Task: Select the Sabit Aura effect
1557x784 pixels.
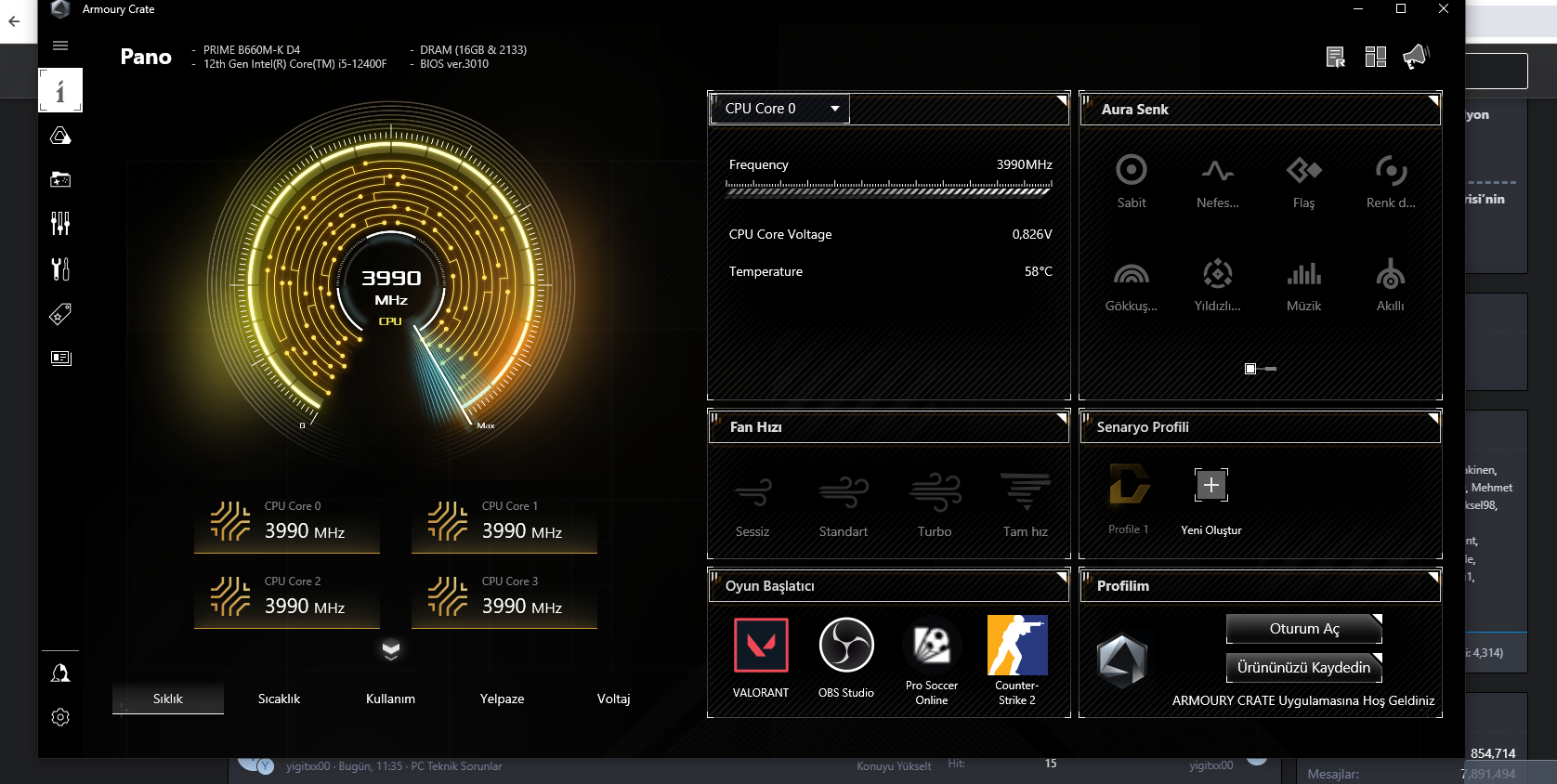Action: point(1132,181)
